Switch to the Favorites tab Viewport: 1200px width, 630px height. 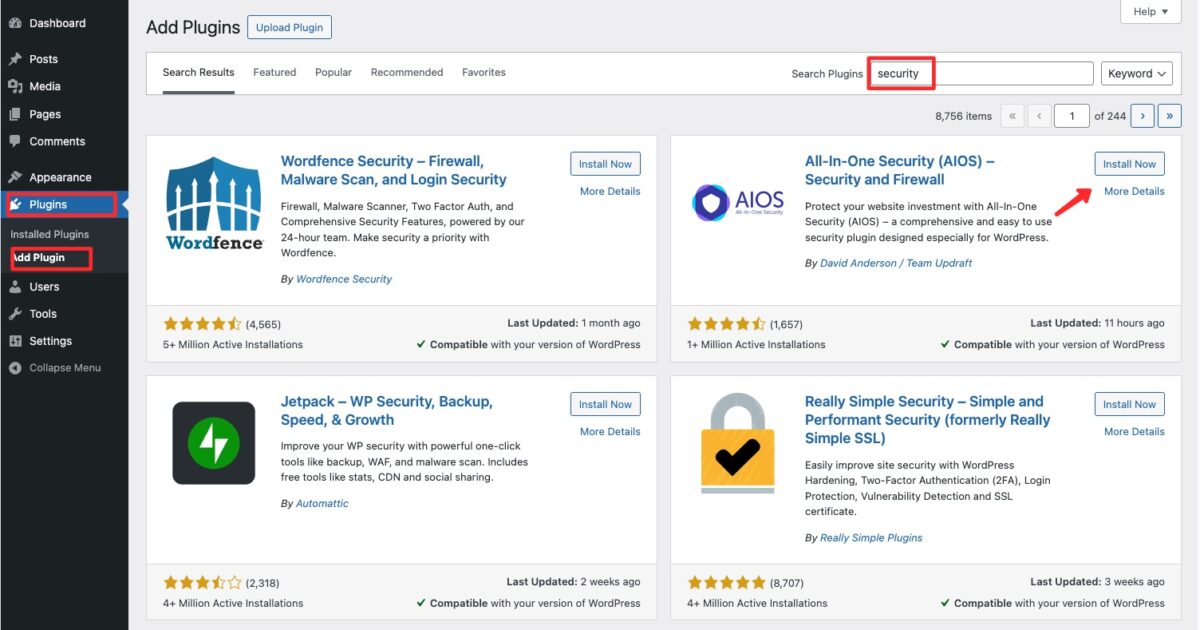(484, 72)
